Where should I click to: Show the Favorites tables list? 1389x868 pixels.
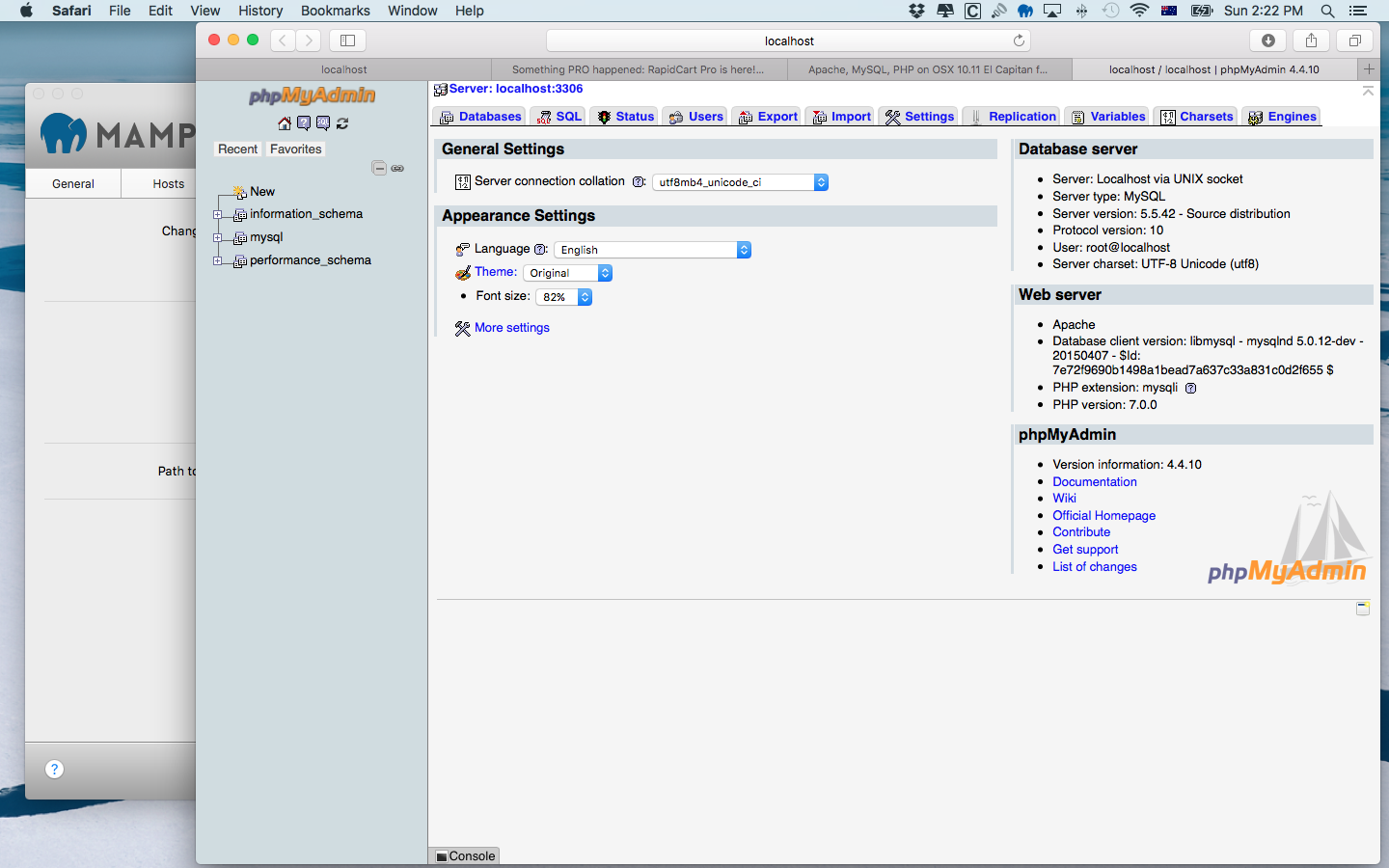point(296,149)
